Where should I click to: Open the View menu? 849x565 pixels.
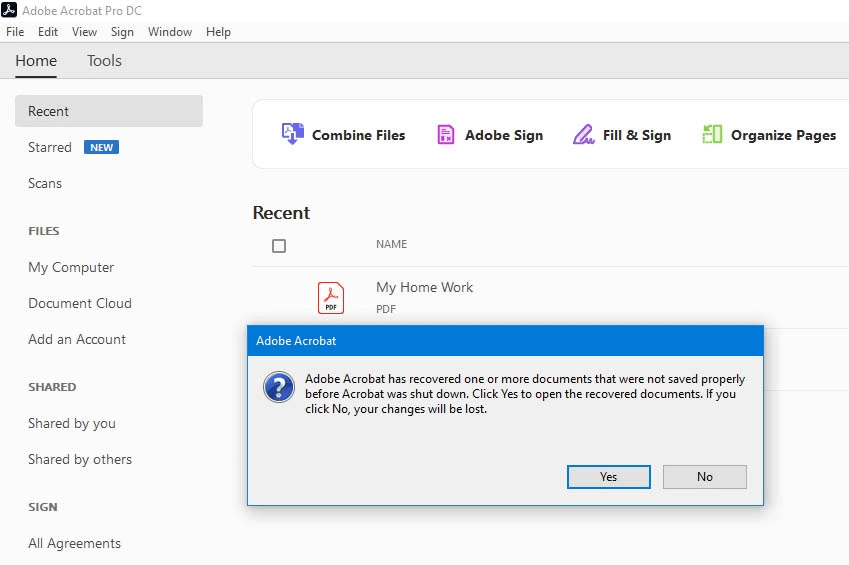pos(84,32)
